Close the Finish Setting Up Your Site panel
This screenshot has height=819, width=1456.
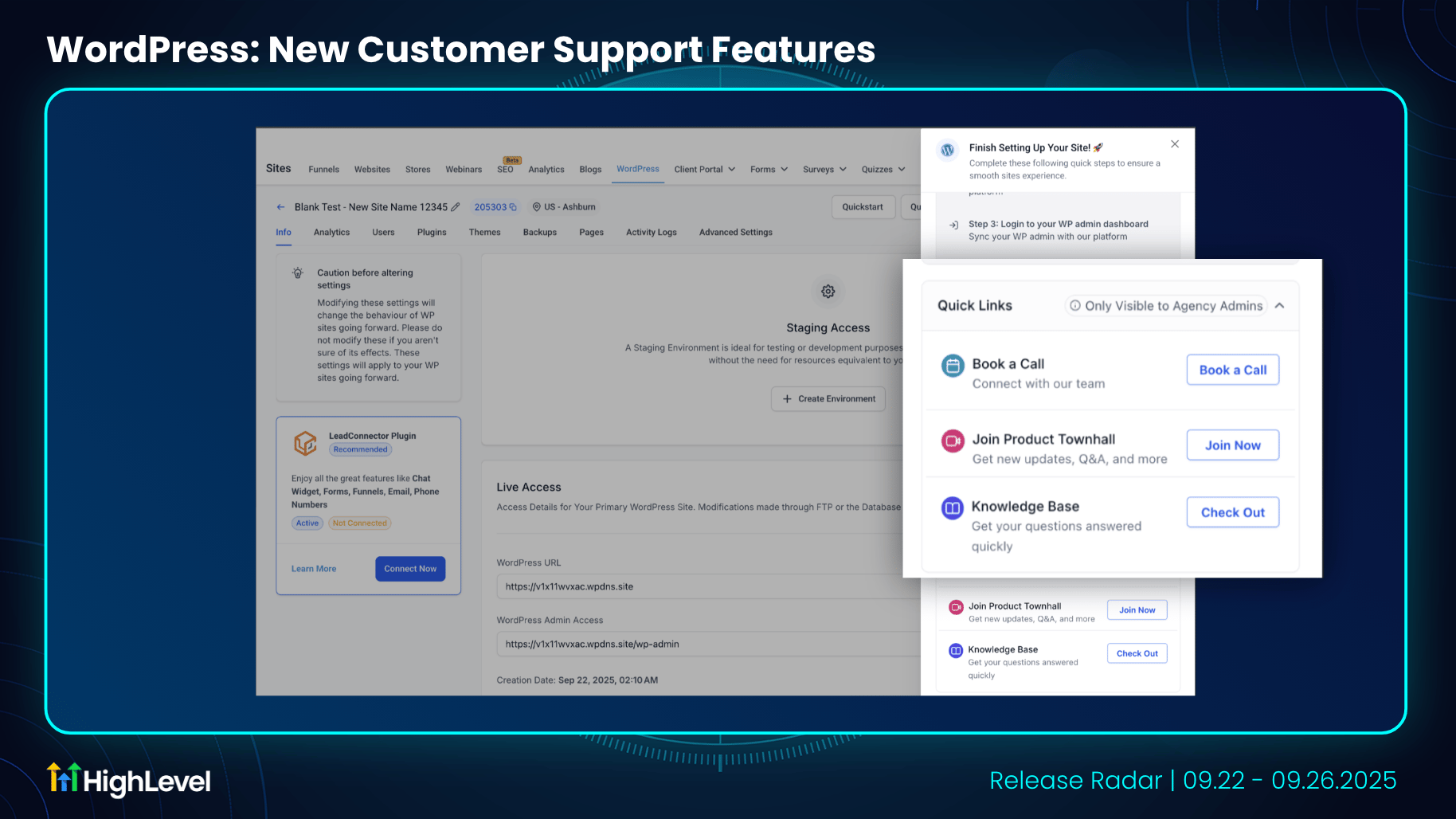click(x=1175, y=144)
